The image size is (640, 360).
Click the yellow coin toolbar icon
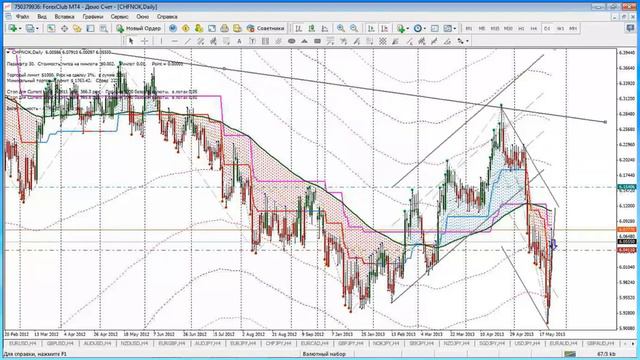click(186, 28)
